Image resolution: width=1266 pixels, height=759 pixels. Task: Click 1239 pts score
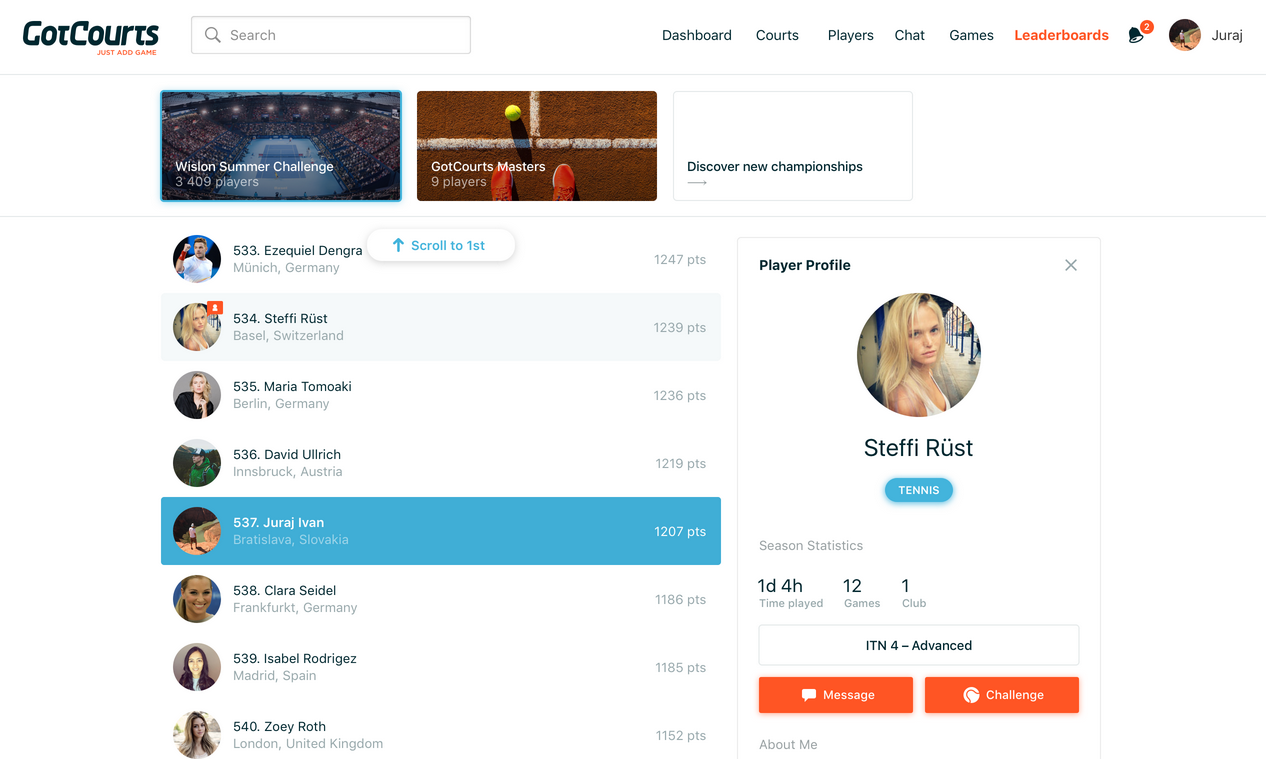[680, 327]
